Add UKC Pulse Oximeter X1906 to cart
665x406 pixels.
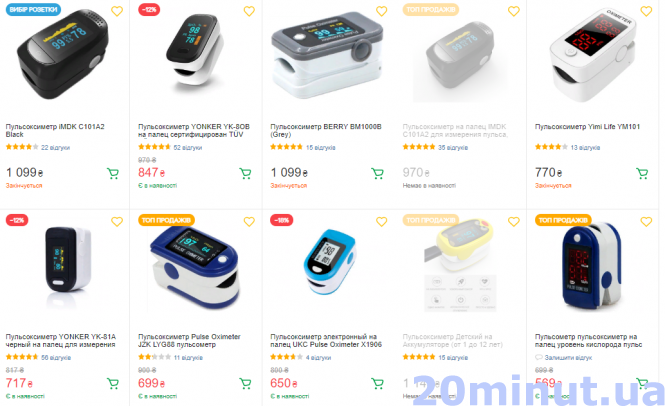point(377,384)
